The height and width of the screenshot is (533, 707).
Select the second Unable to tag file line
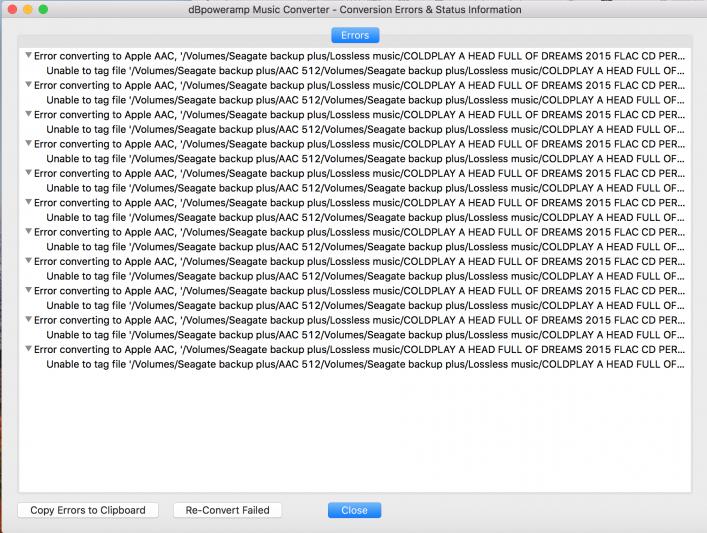365,100
